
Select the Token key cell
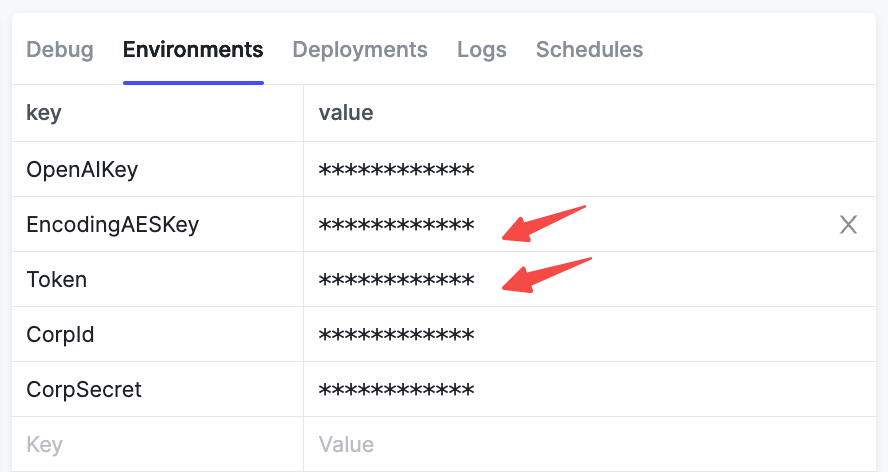[157, 279]
